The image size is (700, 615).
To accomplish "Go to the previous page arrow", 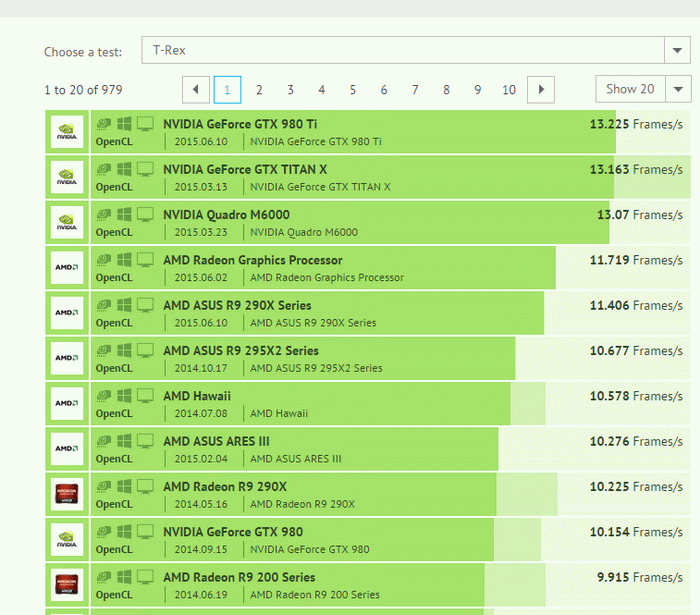I will (196, 90).
